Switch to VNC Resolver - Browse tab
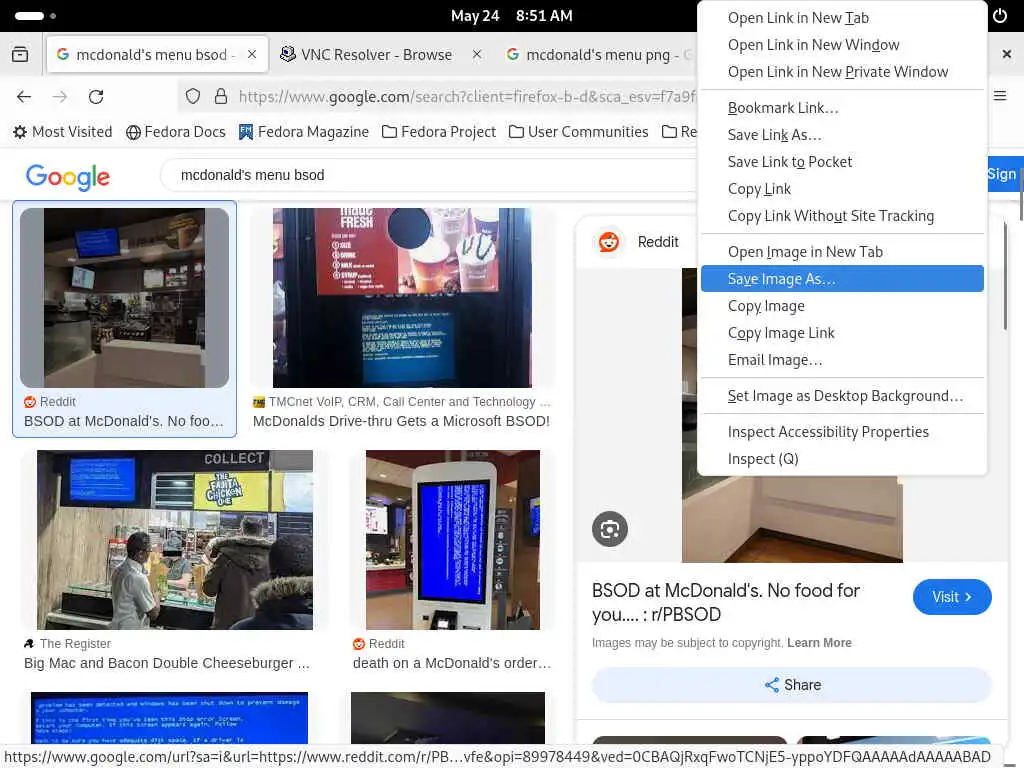 tap(376, 54)
